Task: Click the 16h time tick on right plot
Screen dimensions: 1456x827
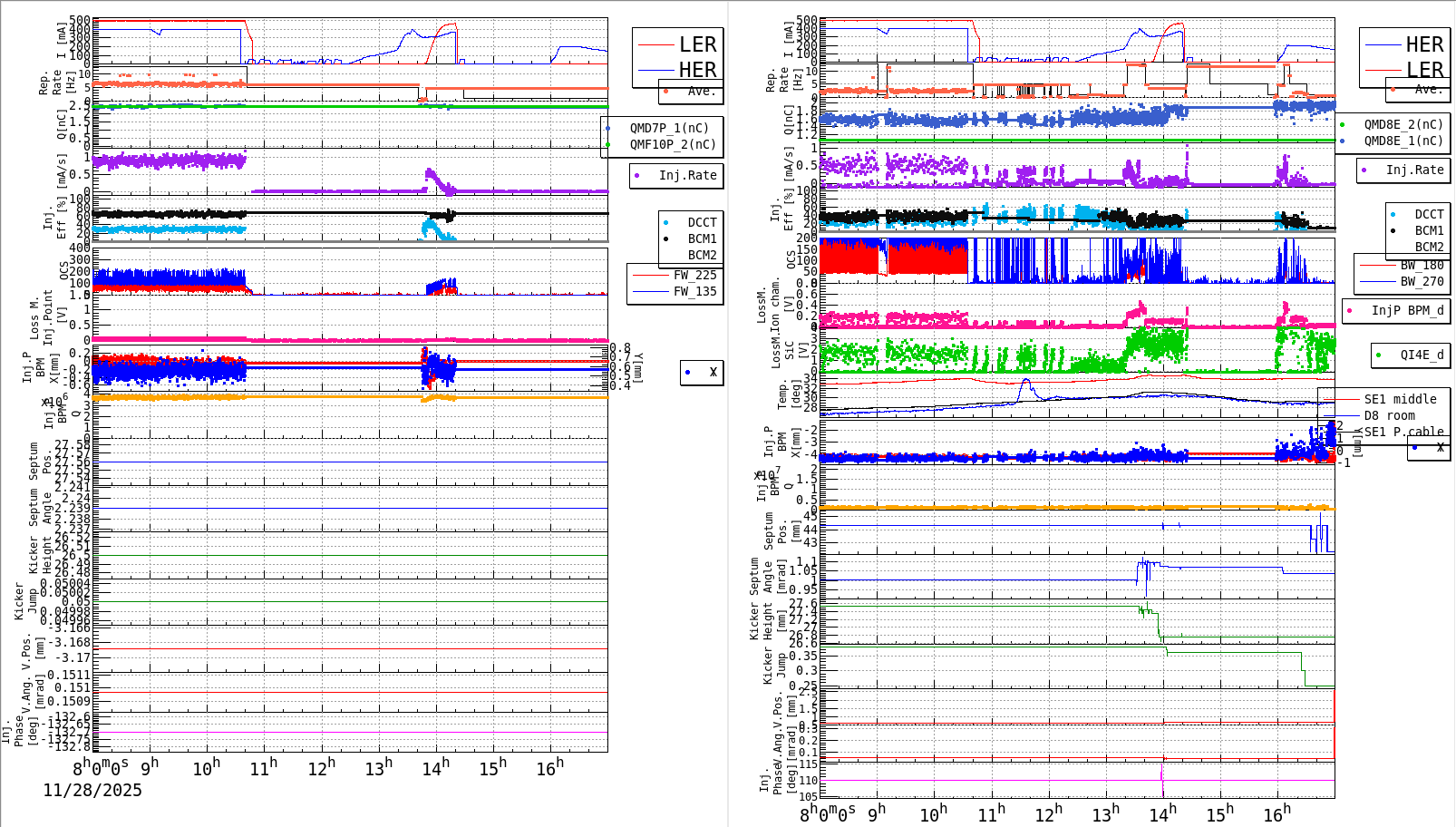Action: [x=1276, y=814]
